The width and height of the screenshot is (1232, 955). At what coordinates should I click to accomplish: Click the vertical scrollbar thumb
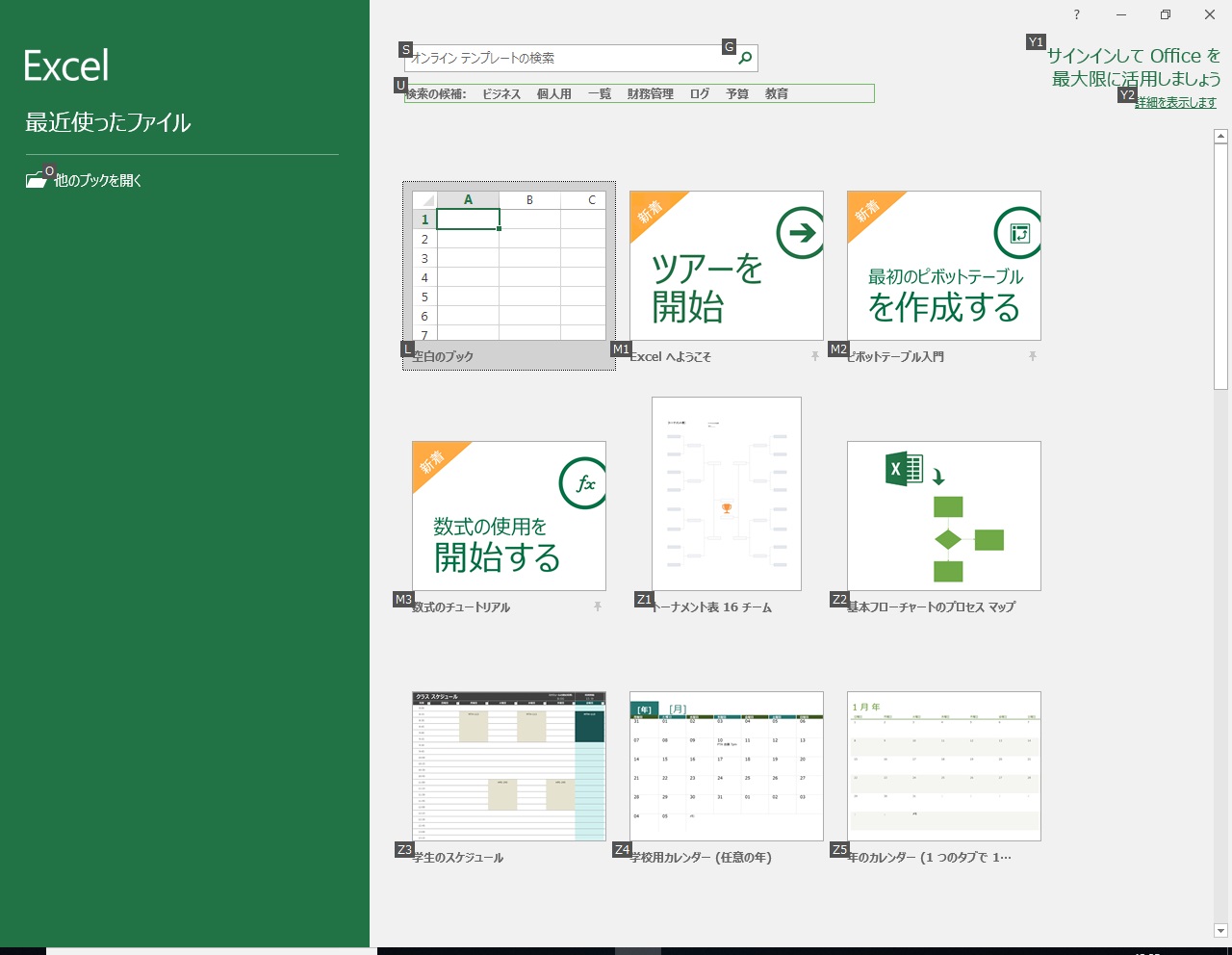(x=1220, y=267)
